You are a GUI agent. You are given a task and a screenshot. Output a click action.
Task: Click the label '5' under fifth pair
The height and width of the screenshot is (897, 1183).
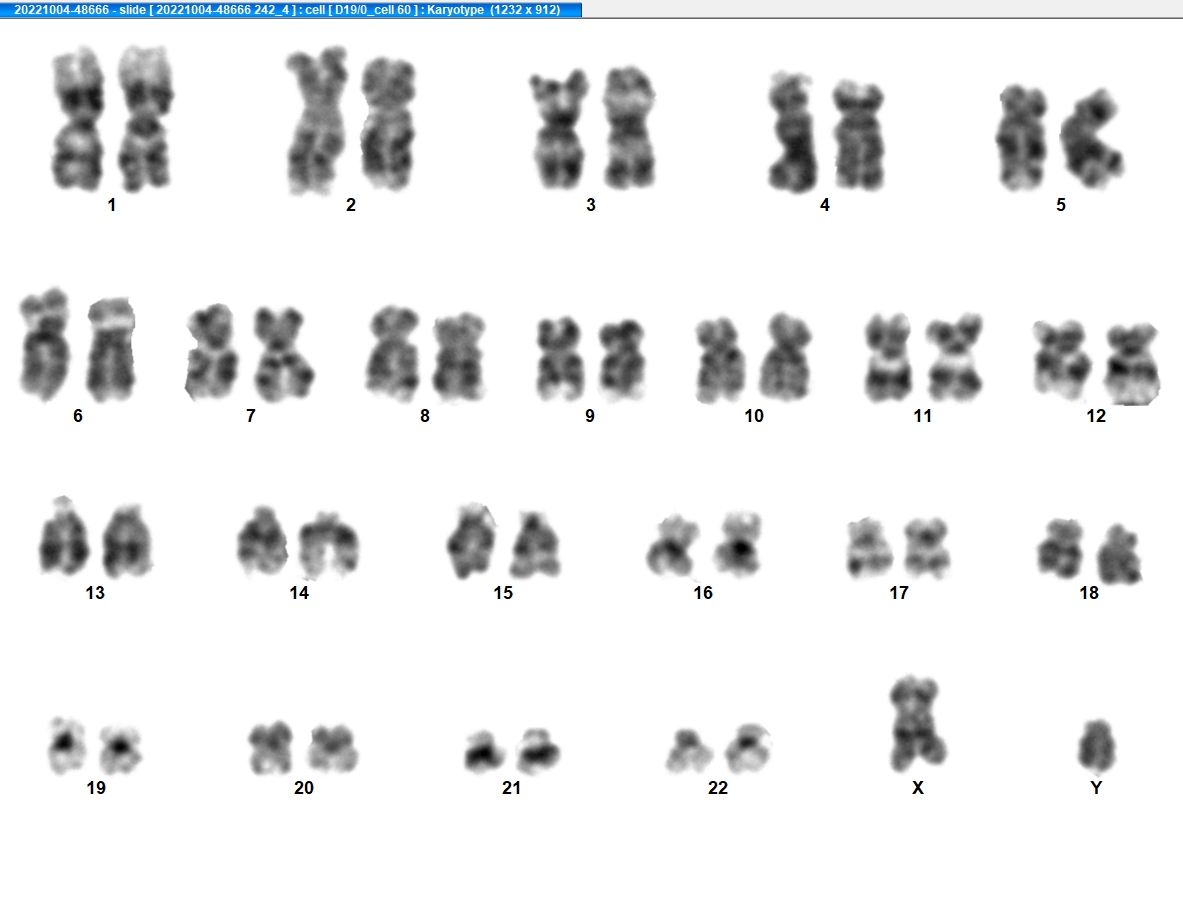(1061, 205)
